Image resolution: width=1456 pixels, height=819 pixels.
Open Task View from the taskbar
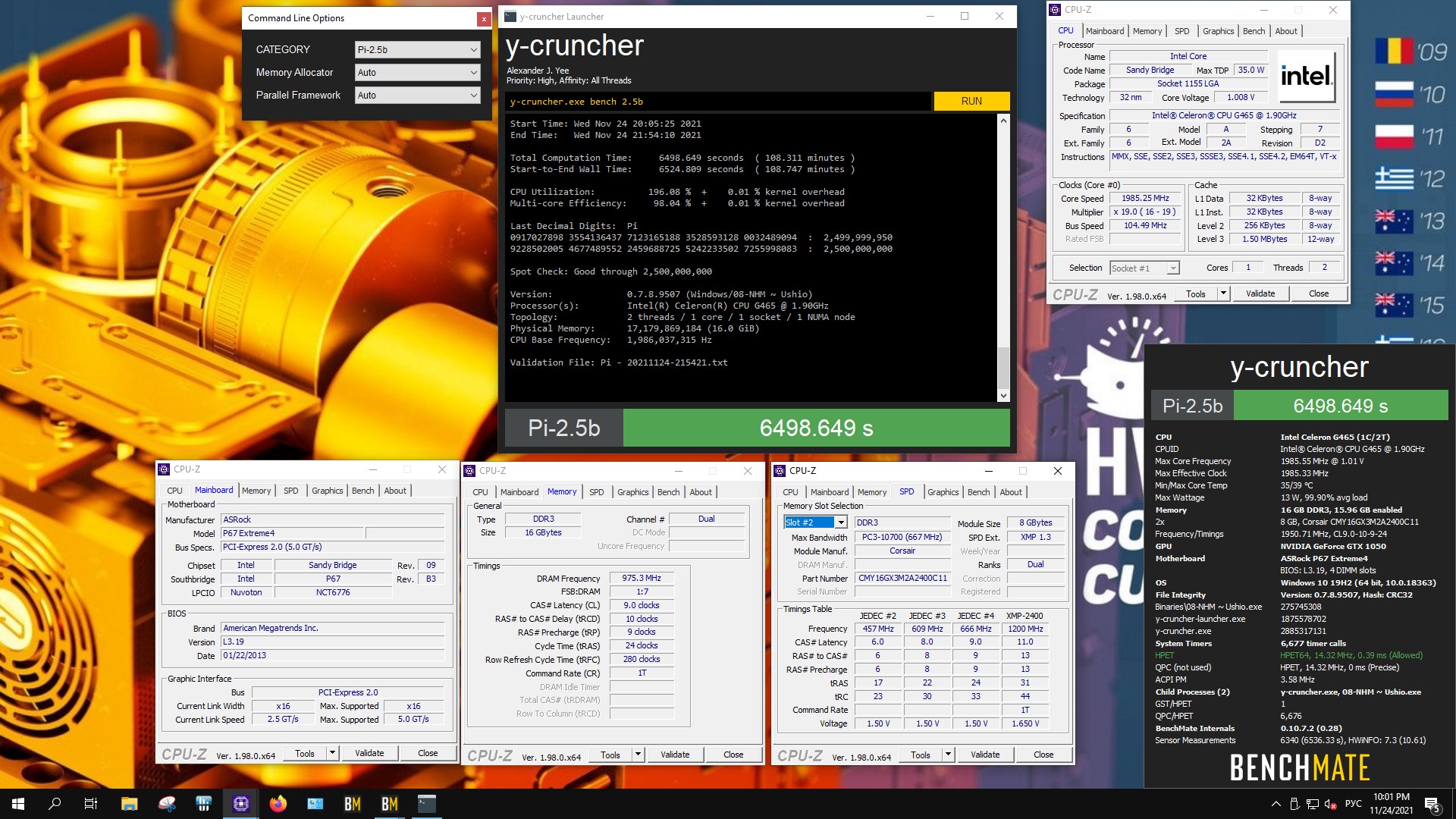pos(91,804)
